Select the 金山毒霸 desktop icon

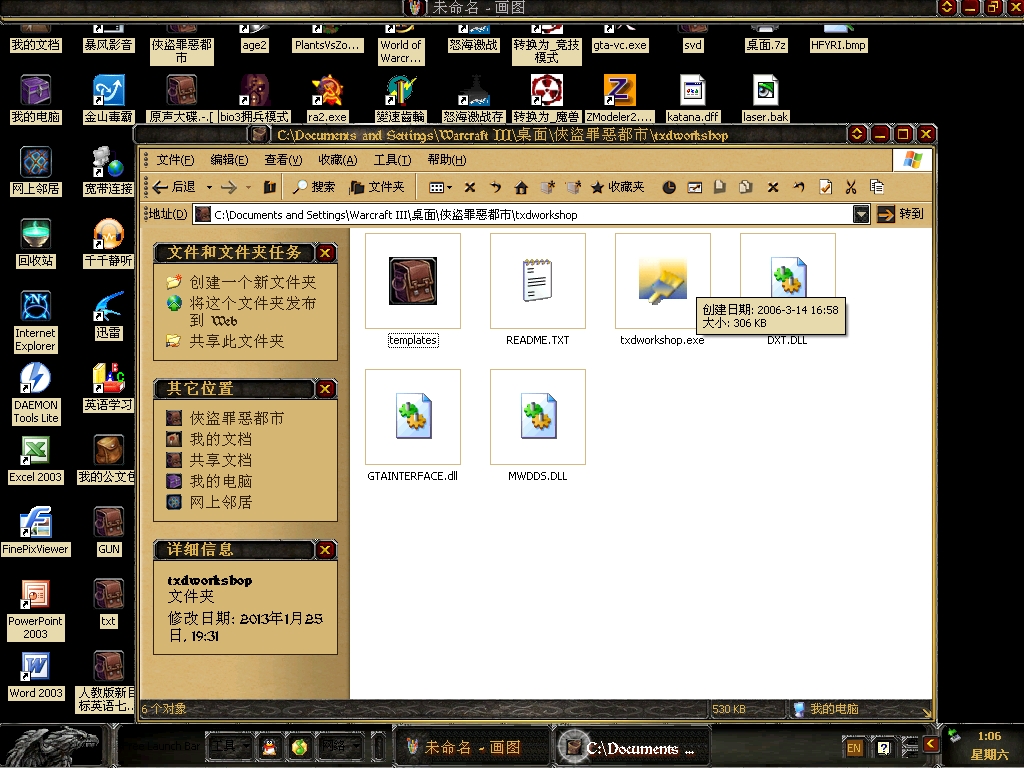click(x=108, y=91)
